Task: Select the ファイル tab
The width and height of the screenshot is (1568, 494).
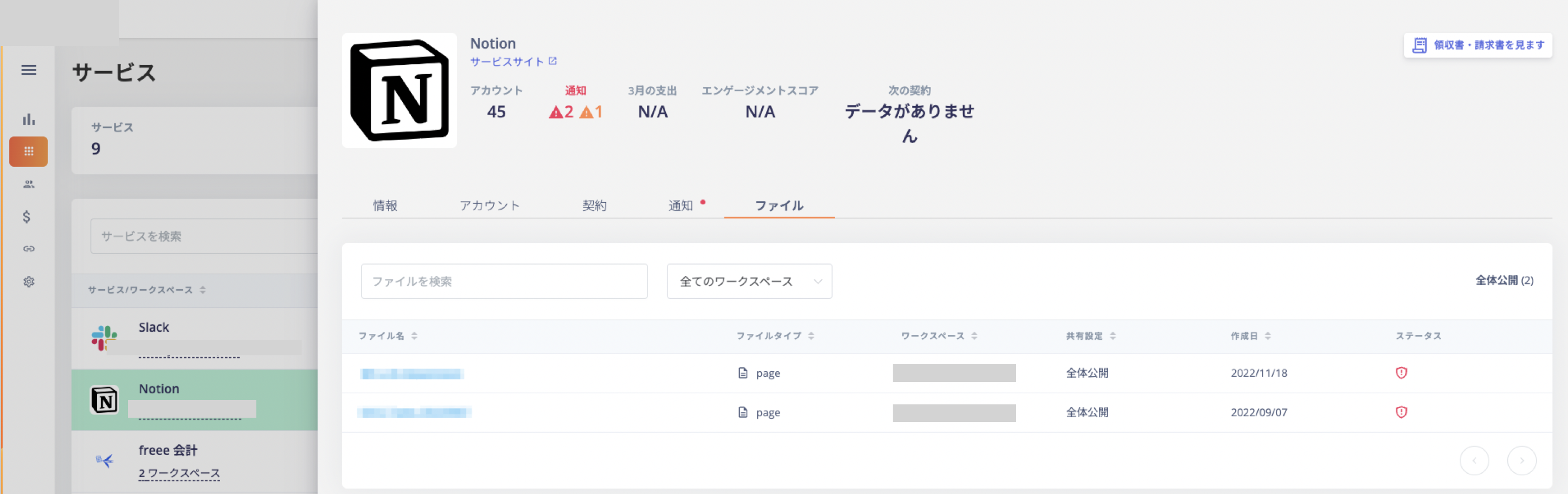Action: click(779, 205)
